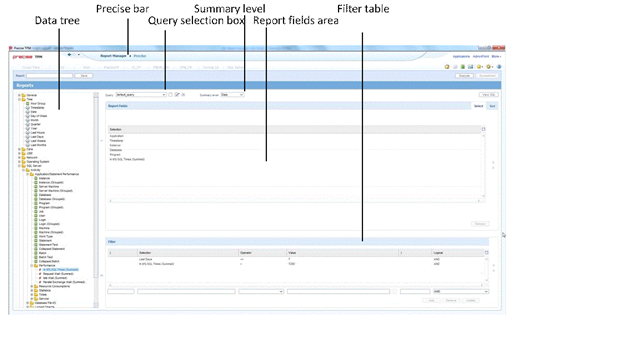Click the new query icon beside Query box
Viewport: 640px width, 360px height.
coord(171,95)
